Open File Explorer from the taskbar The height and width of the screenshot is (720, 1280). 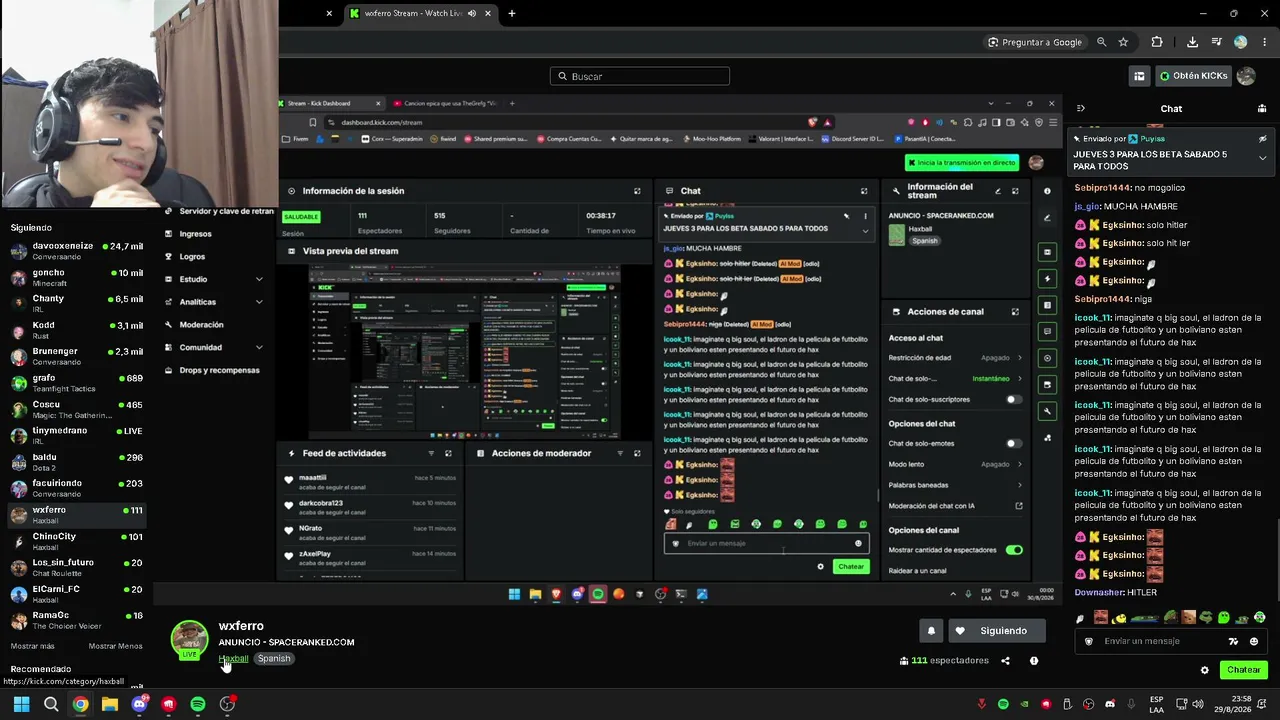pyautogui.click(x=110, y=704)
